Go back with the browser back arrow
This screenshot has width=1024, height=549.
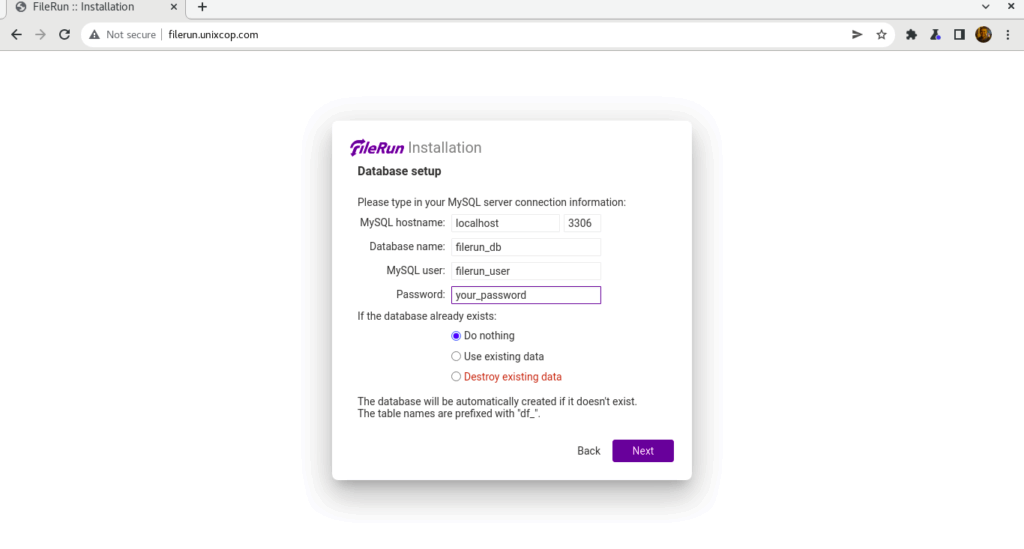(16, 35)
